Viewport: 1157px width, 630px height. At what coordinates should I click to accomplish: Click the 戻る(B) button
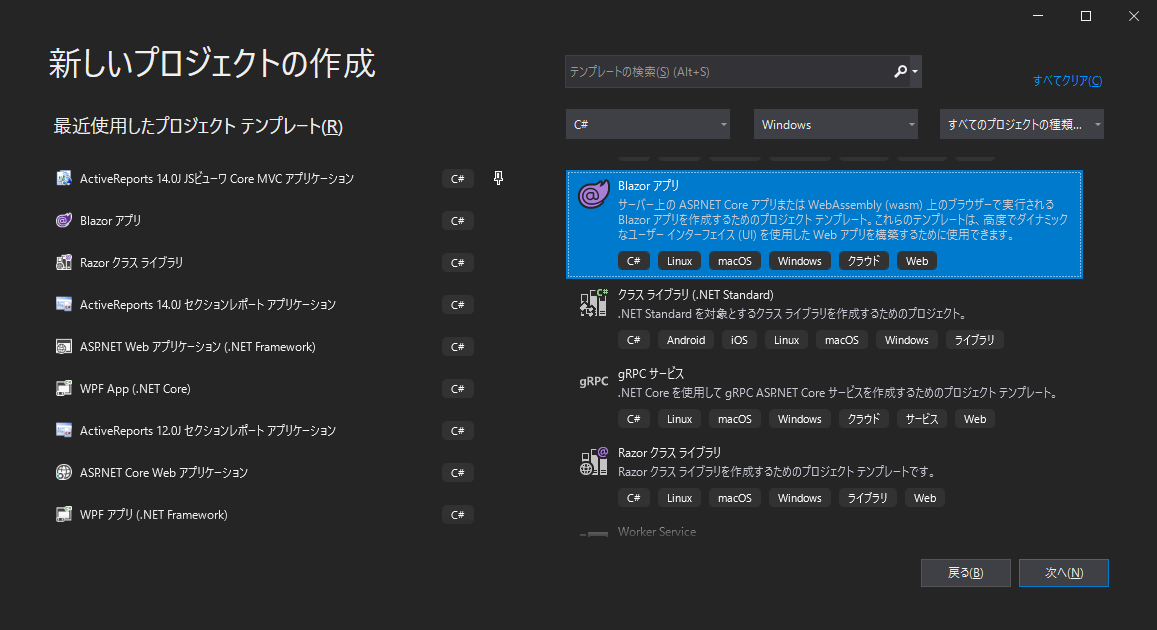click(965, 572)
